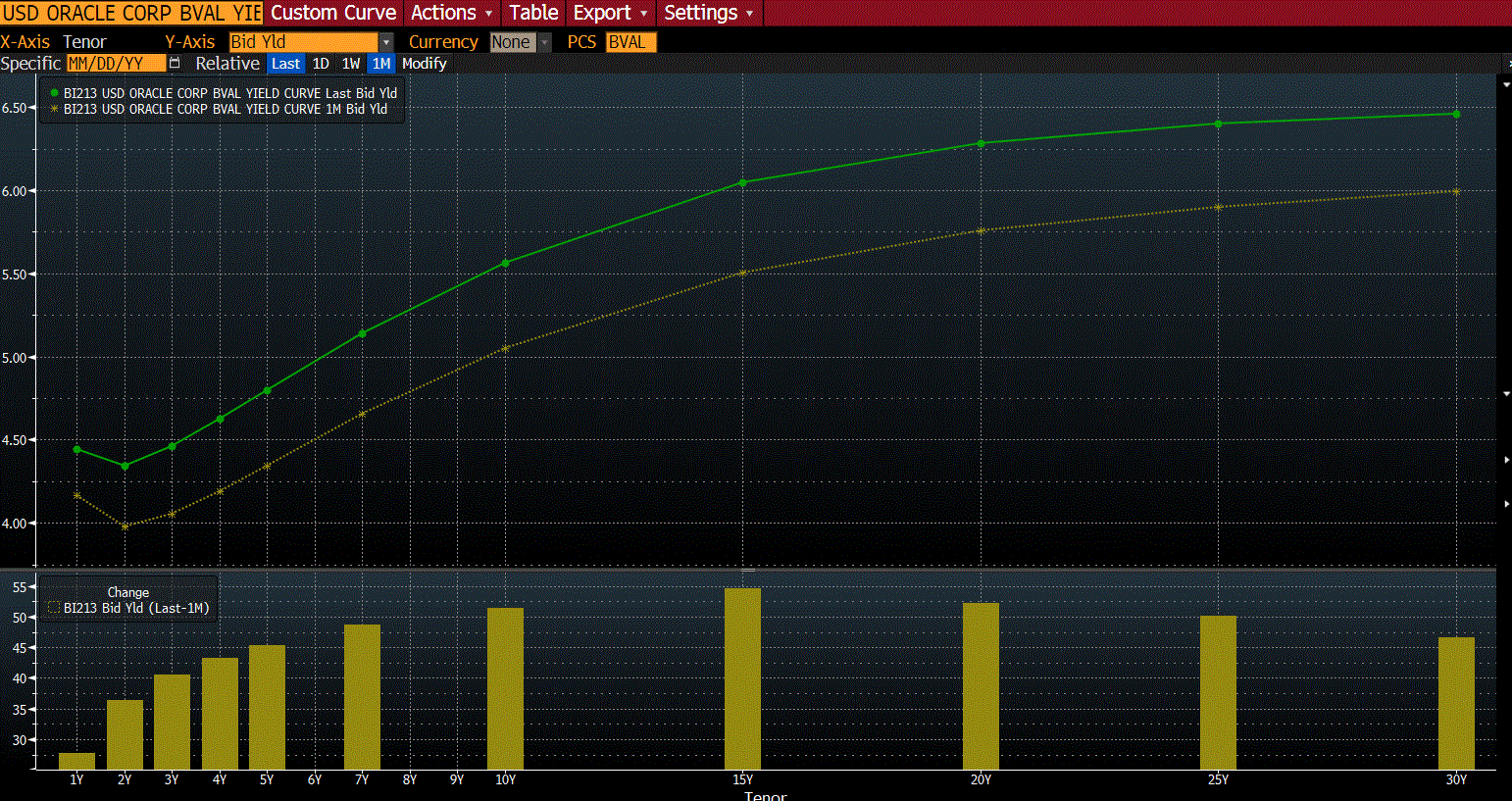The width and height of the screenshot is (1512, 801).
Task: Click the yellow 2Y asterisk data point
Action: tap(125, 526)
